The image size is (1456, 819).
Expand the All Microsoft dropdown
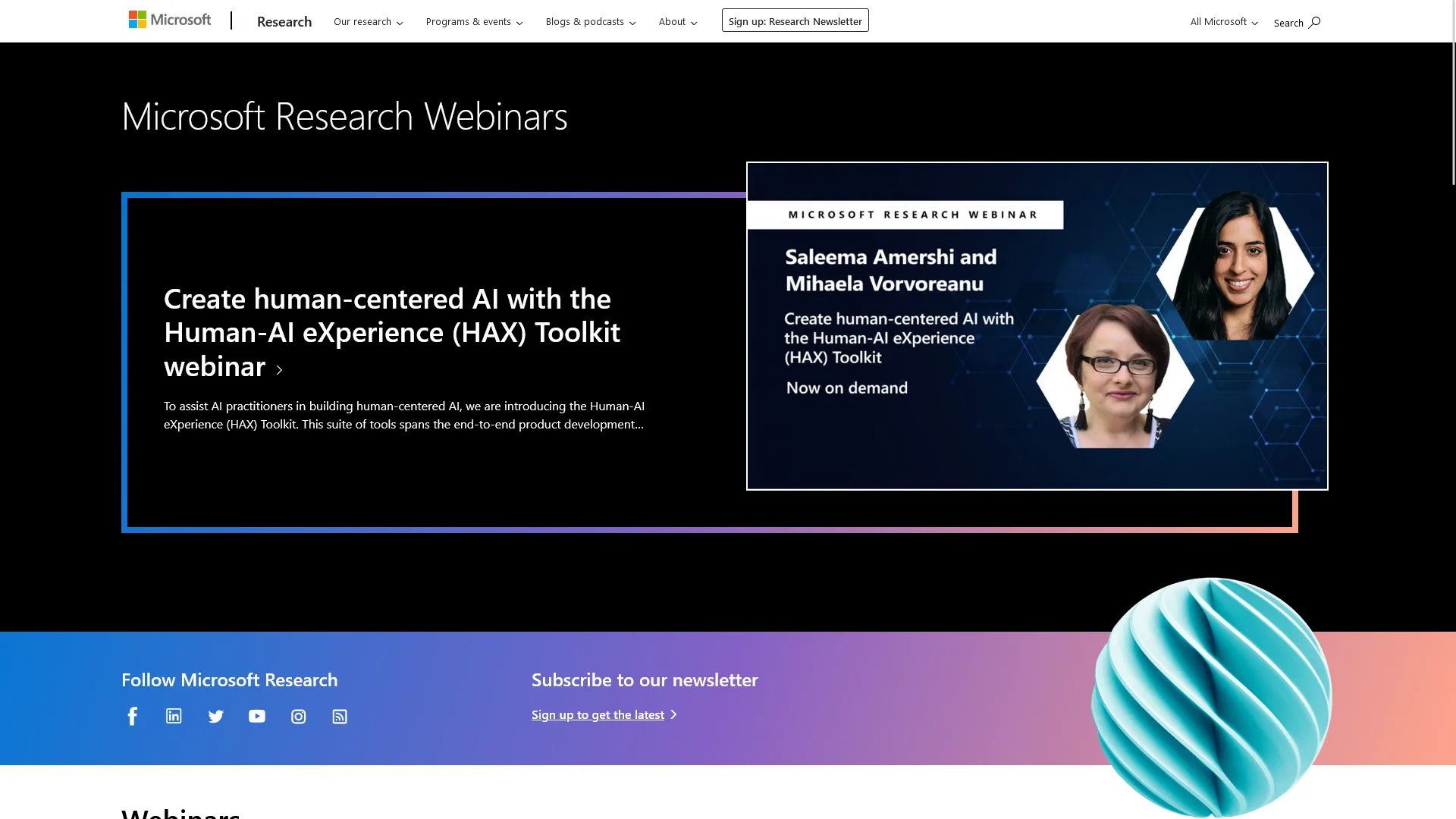pyautogui.click(x=1222, y=21)
